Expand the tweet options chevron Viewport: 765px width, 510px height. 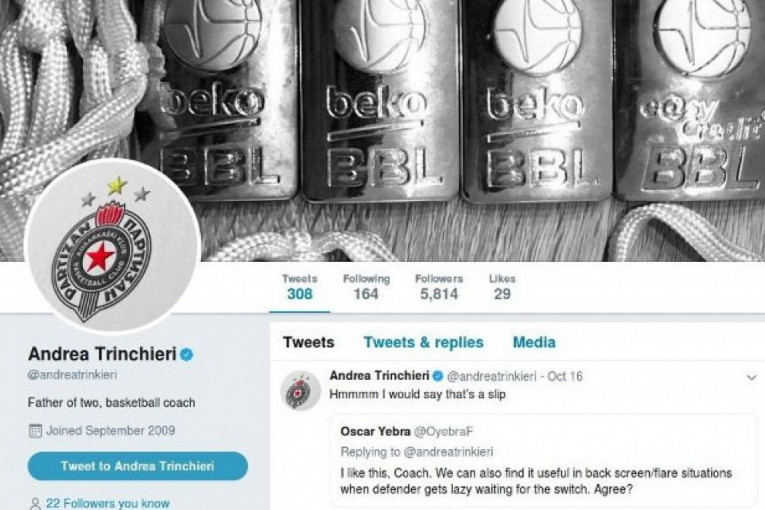click(x=751, y=377)
